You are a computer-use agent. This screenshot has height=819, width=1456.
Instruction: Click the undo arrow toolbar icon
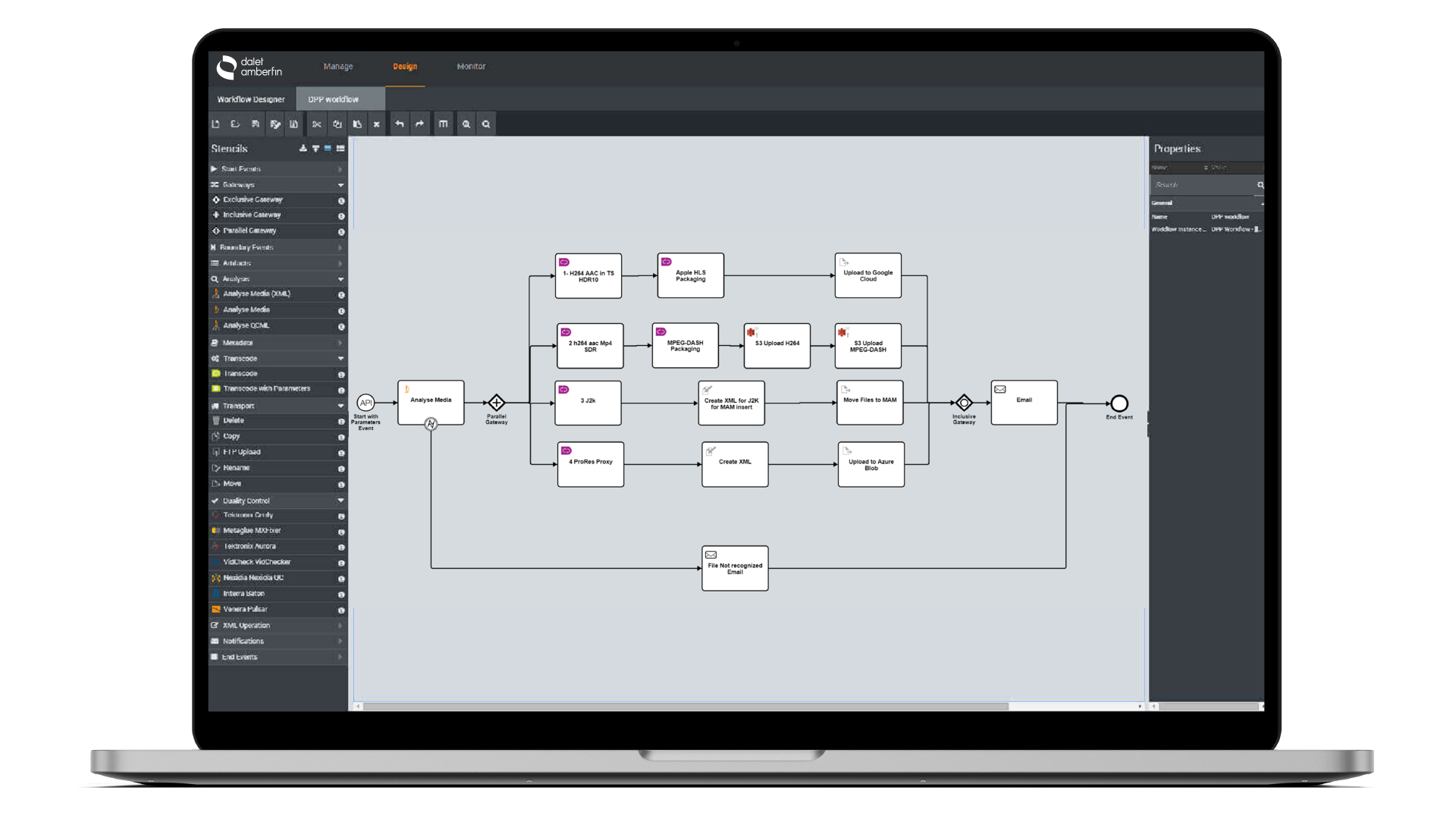pyautogui.click(x=400, y=124)
